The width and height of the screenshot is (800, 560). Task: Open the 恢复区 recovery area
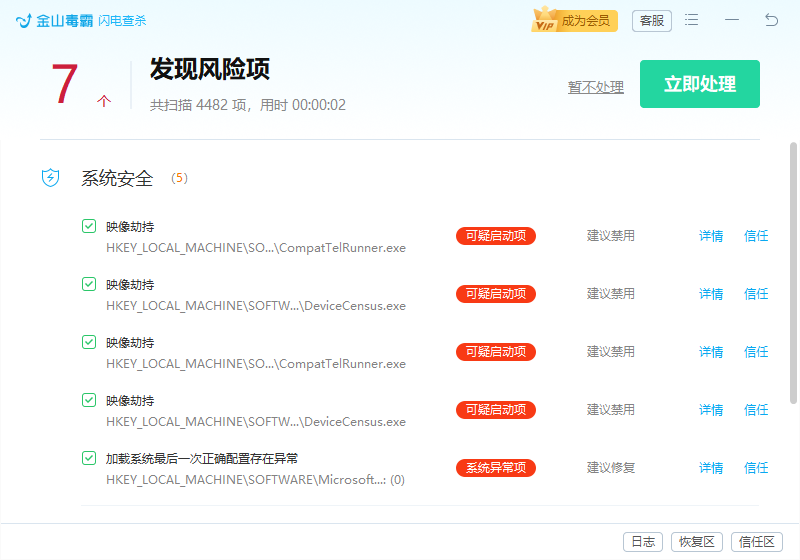click(x=697, y=542)
